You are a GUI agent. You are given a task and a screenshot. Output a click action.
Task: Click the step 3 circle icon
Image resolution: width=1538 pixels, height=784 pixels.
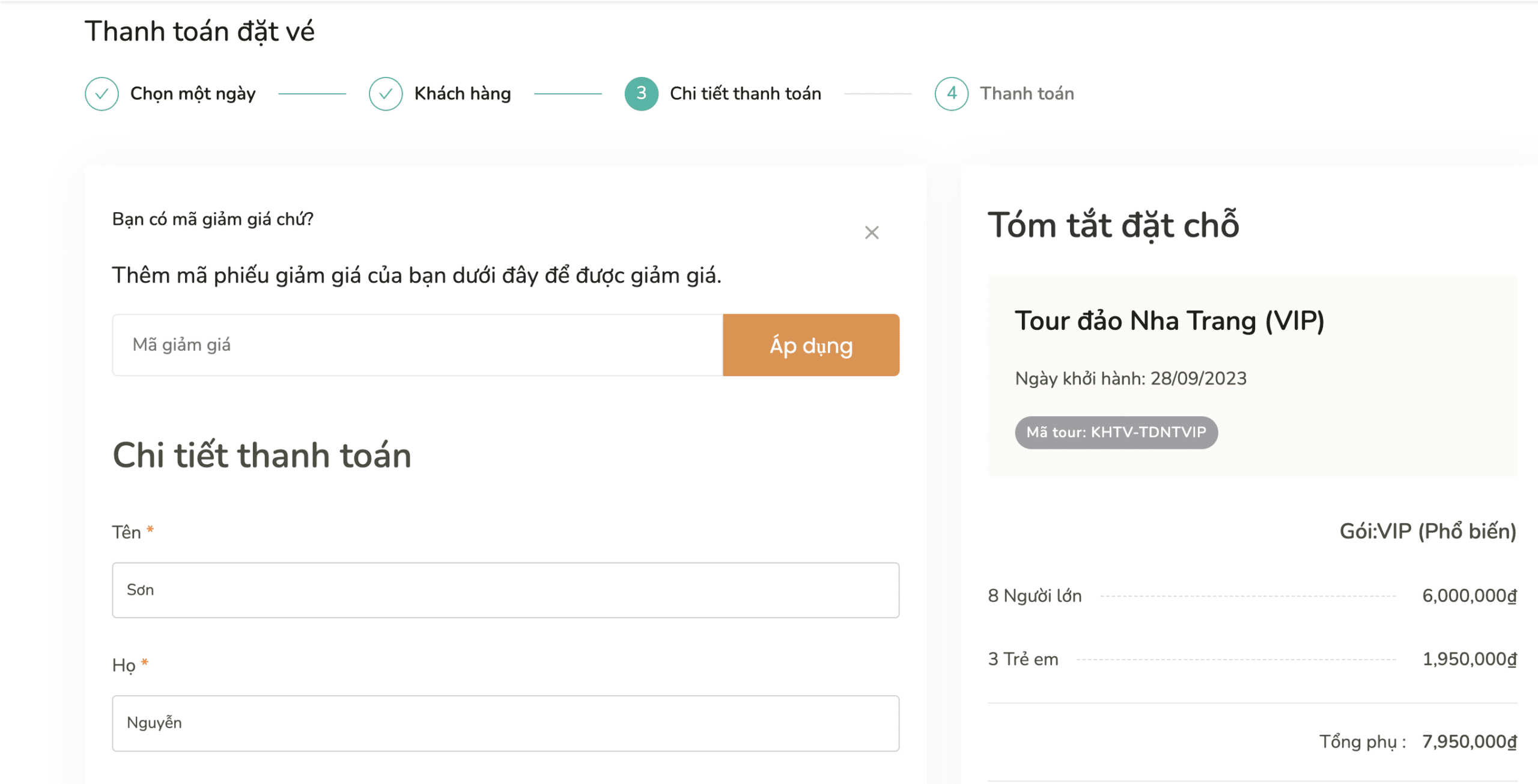pos(641,94)
